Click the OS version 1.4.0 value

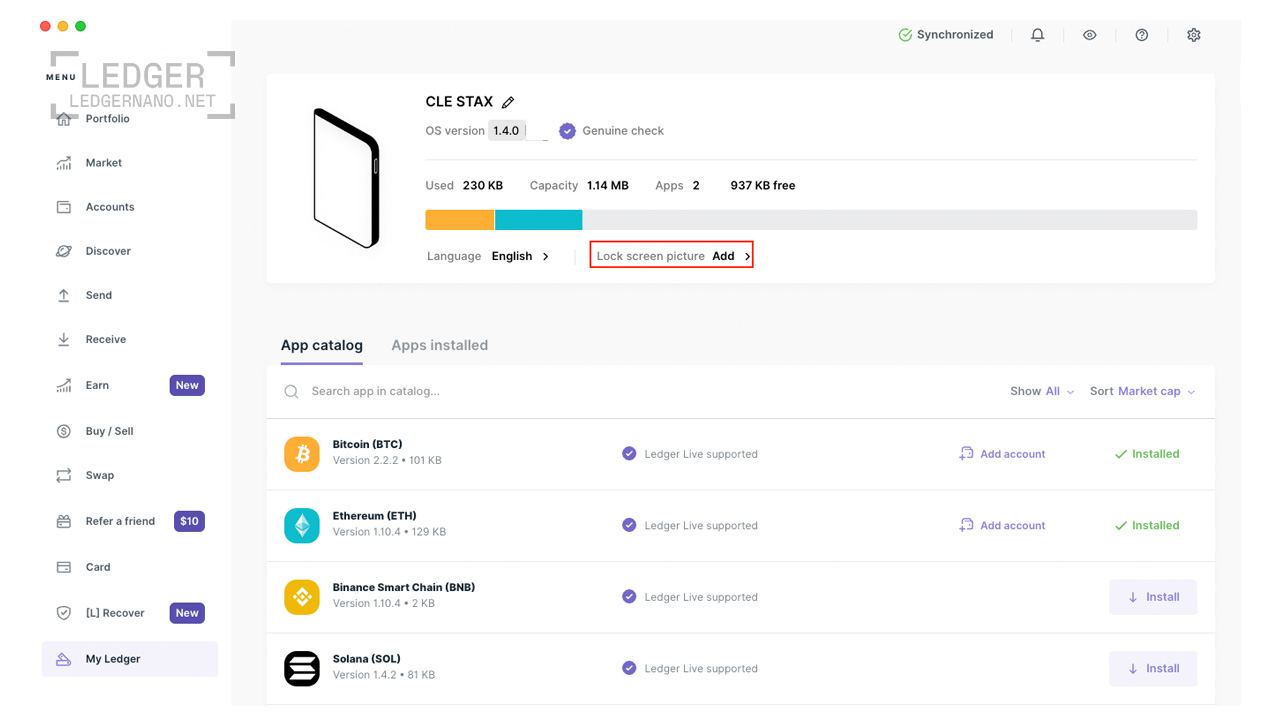coord(506,131)
